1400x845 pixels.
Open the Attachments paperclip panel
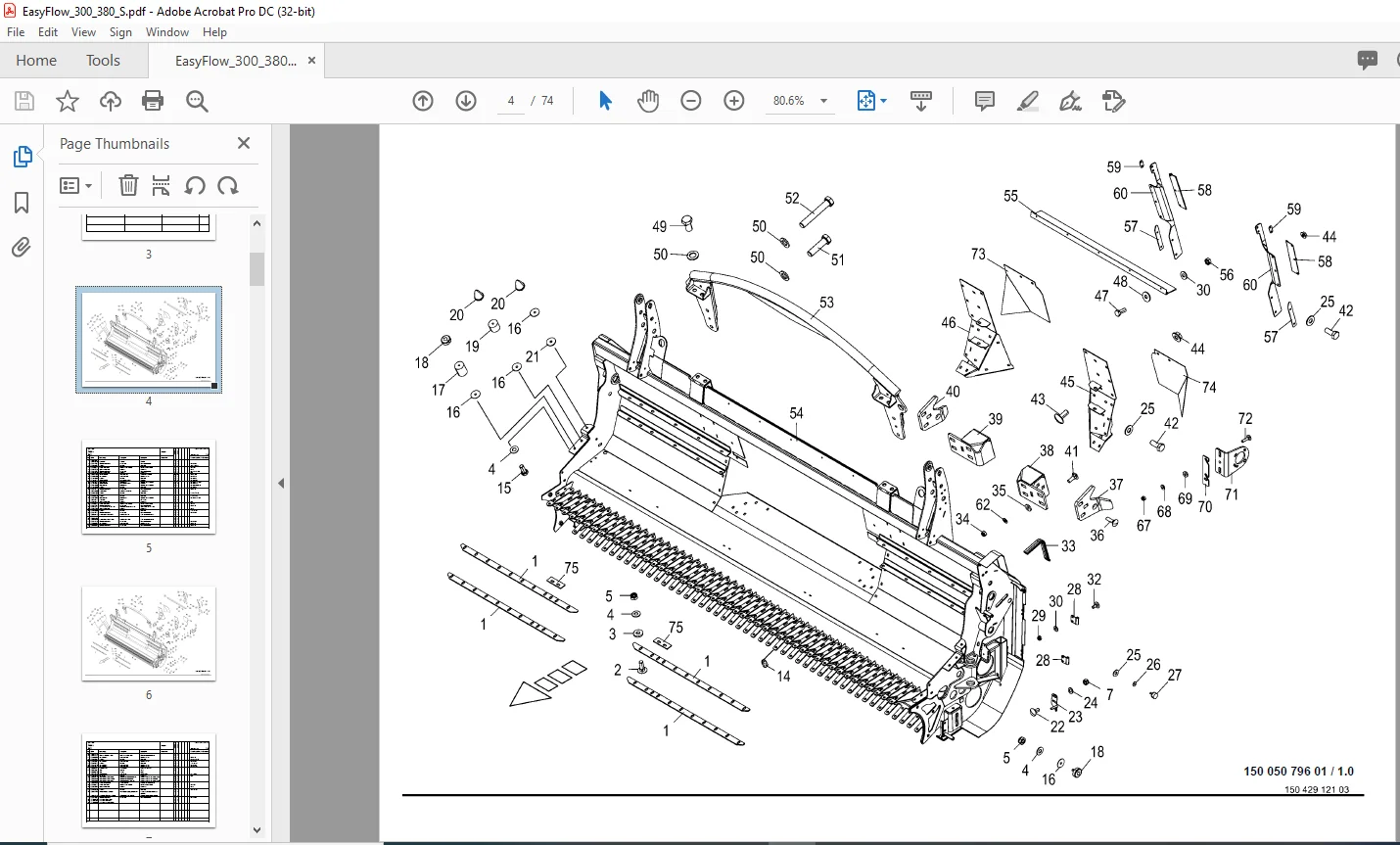pos(22,248)
